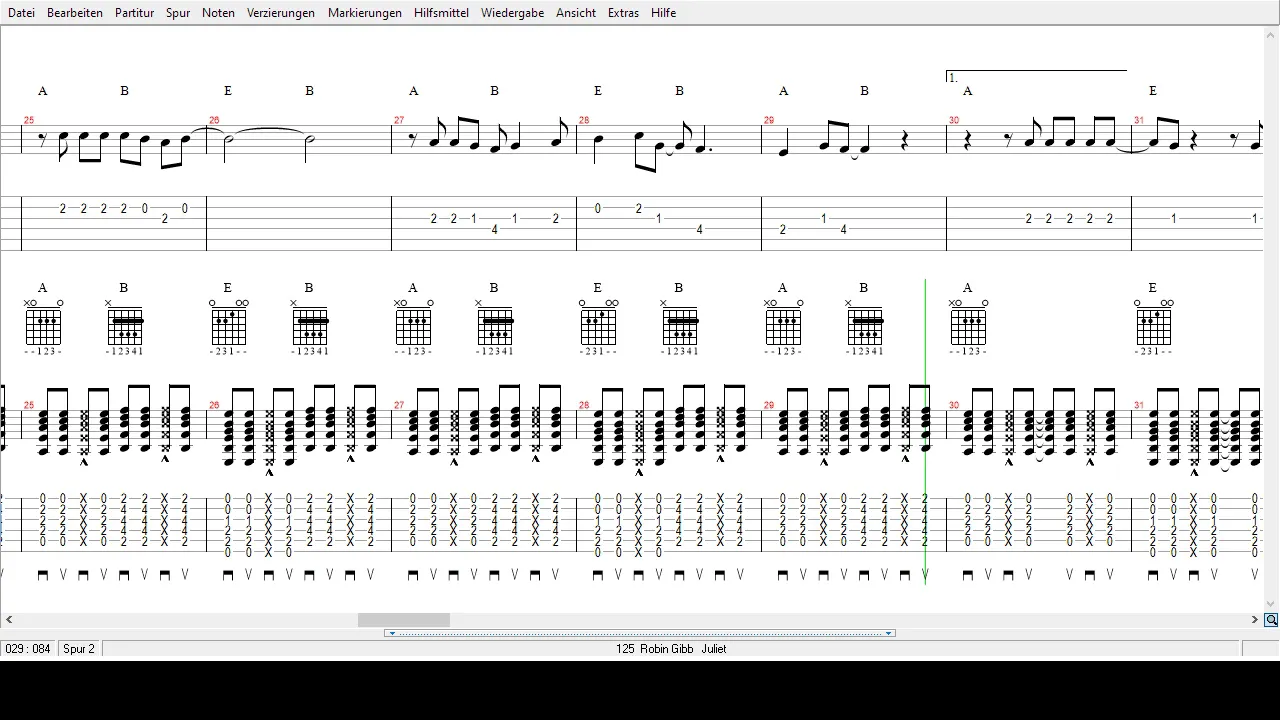Click the dotted range slider track

[640, 633]
